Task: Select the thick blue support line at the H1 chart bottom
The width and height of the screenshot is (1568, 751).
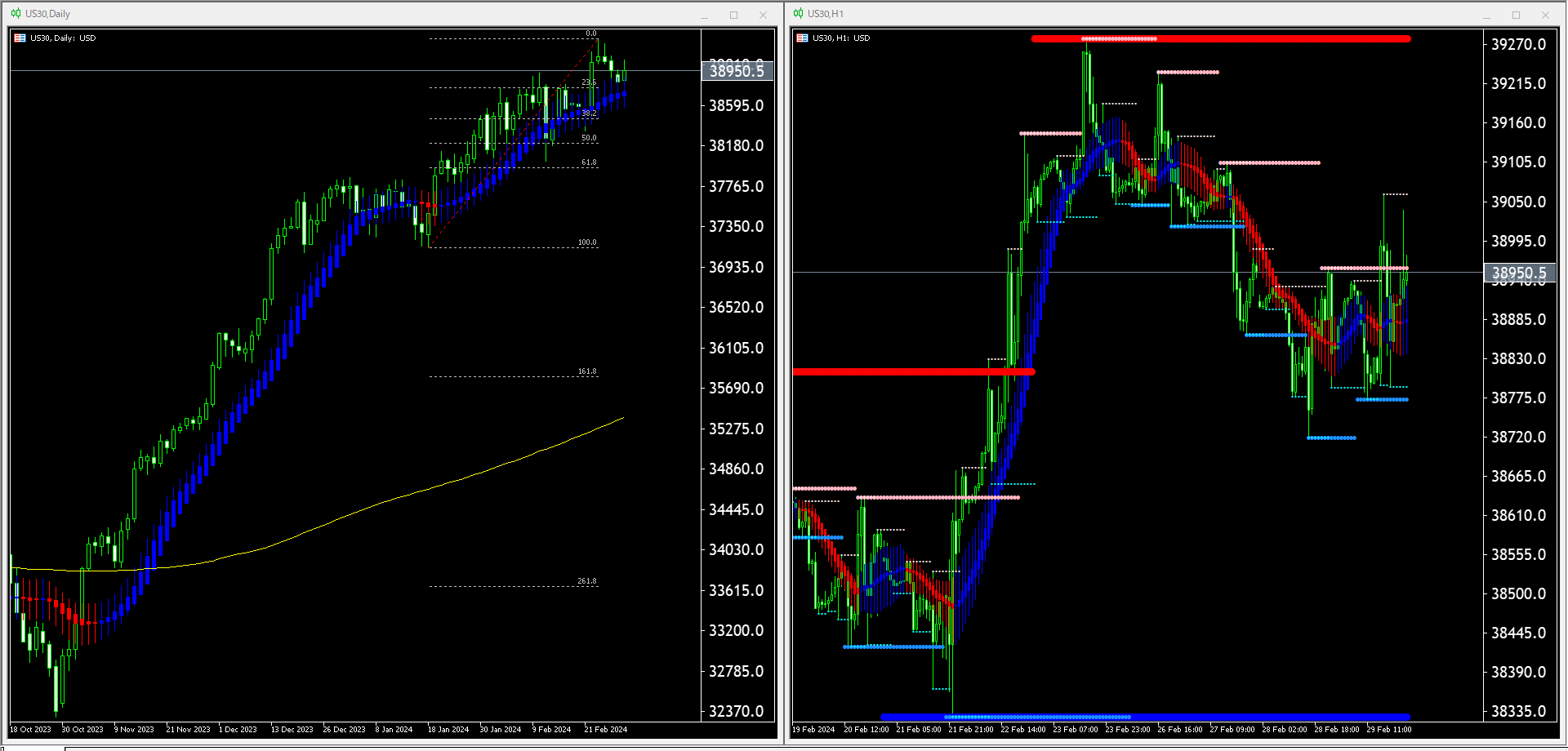Action: coord(1145,717)
